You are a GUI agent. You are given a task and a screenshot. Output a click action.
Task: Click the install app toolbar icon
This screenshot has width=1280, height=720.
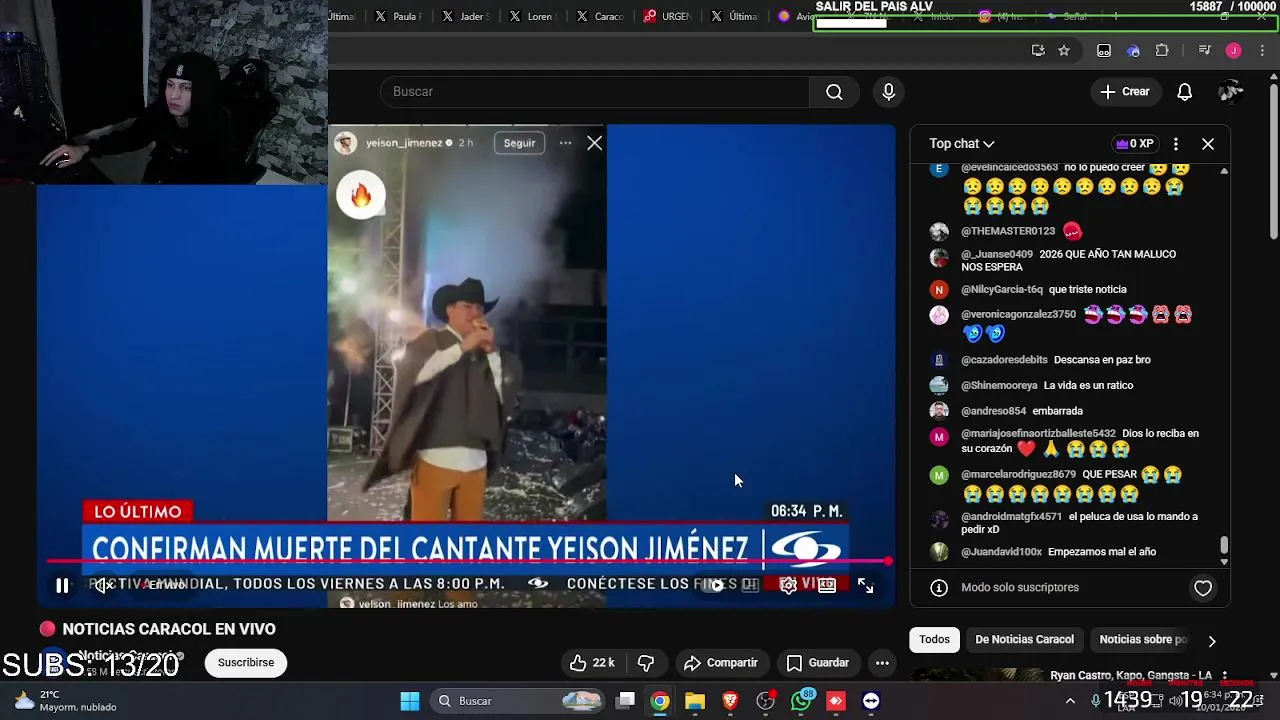1038,51
